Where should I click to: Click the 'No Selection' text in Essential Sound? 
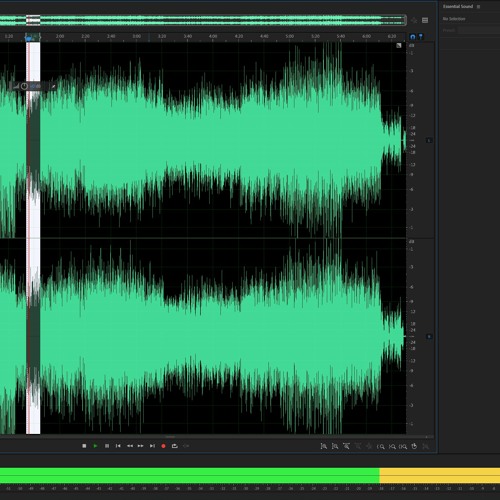click(454, 19)
